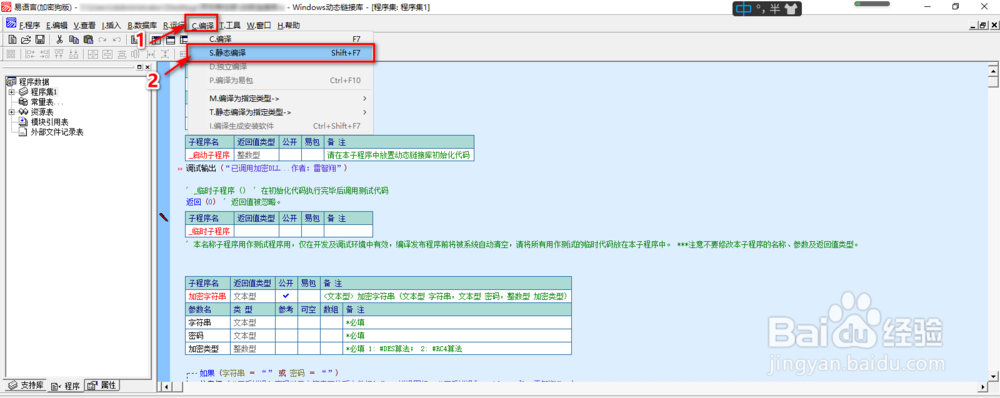Click the 模块引用表 icon in tree
Viewport: 1000px width, 398px height.
(24, 122)
